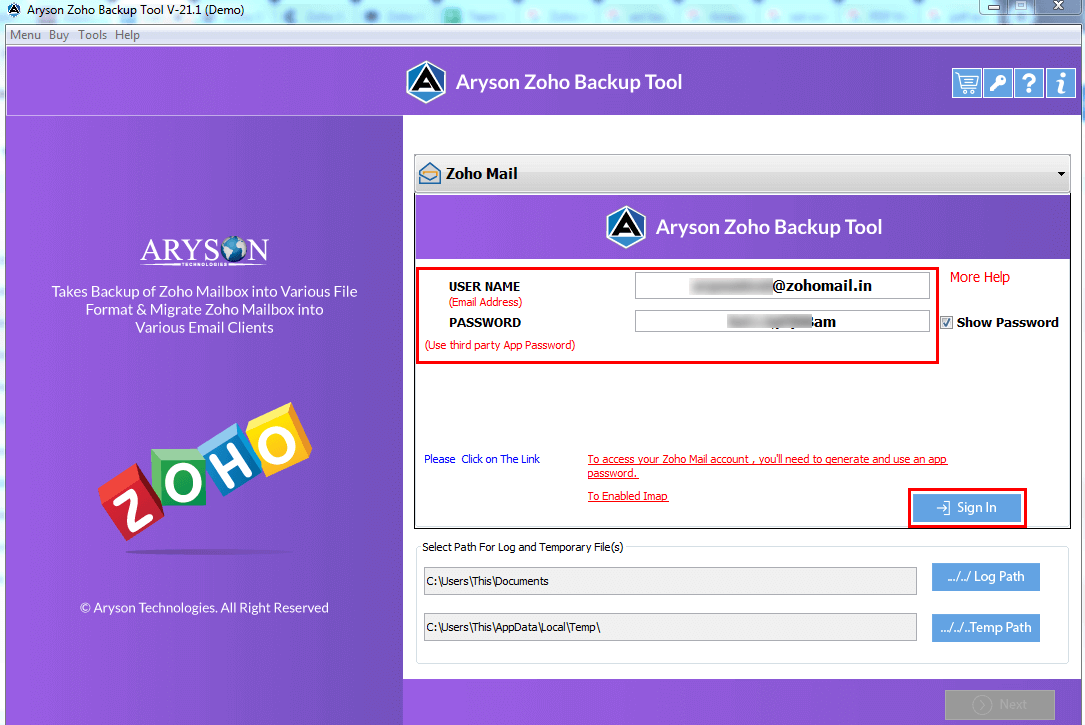Click the 'Use third party App Password' note
The width and height of the screenshot is (1085, 725).
click(x=500, y=345)
